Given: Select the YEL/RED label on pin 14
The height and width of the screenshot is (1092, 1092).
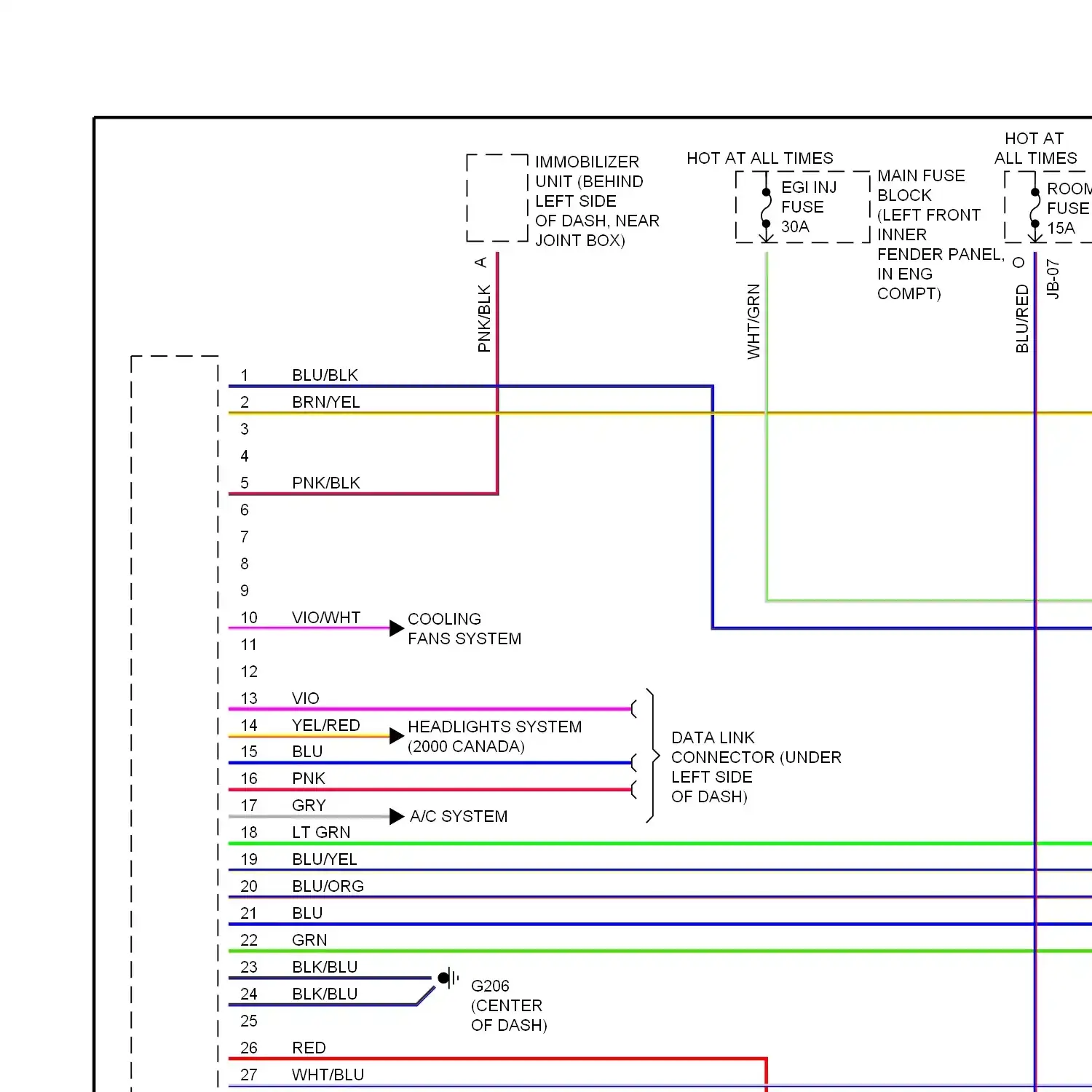Looking at the screenshot, I should [x=325, y=725].
